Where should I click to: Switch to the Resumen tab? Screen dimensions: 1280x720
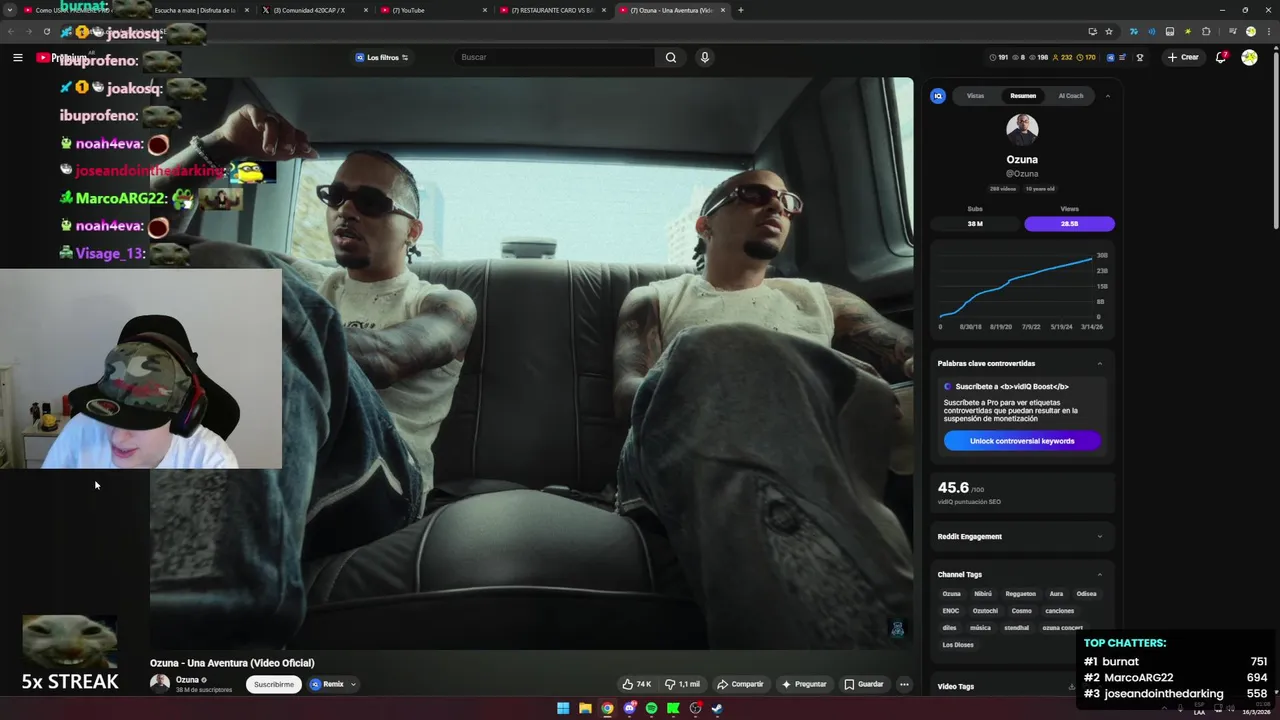[1023, 96]
